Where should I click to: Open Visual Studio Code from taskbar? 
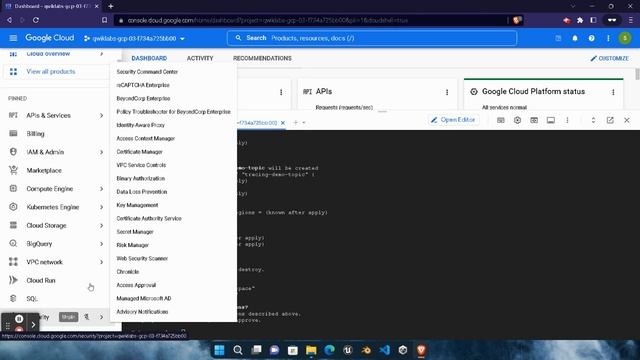384,350
